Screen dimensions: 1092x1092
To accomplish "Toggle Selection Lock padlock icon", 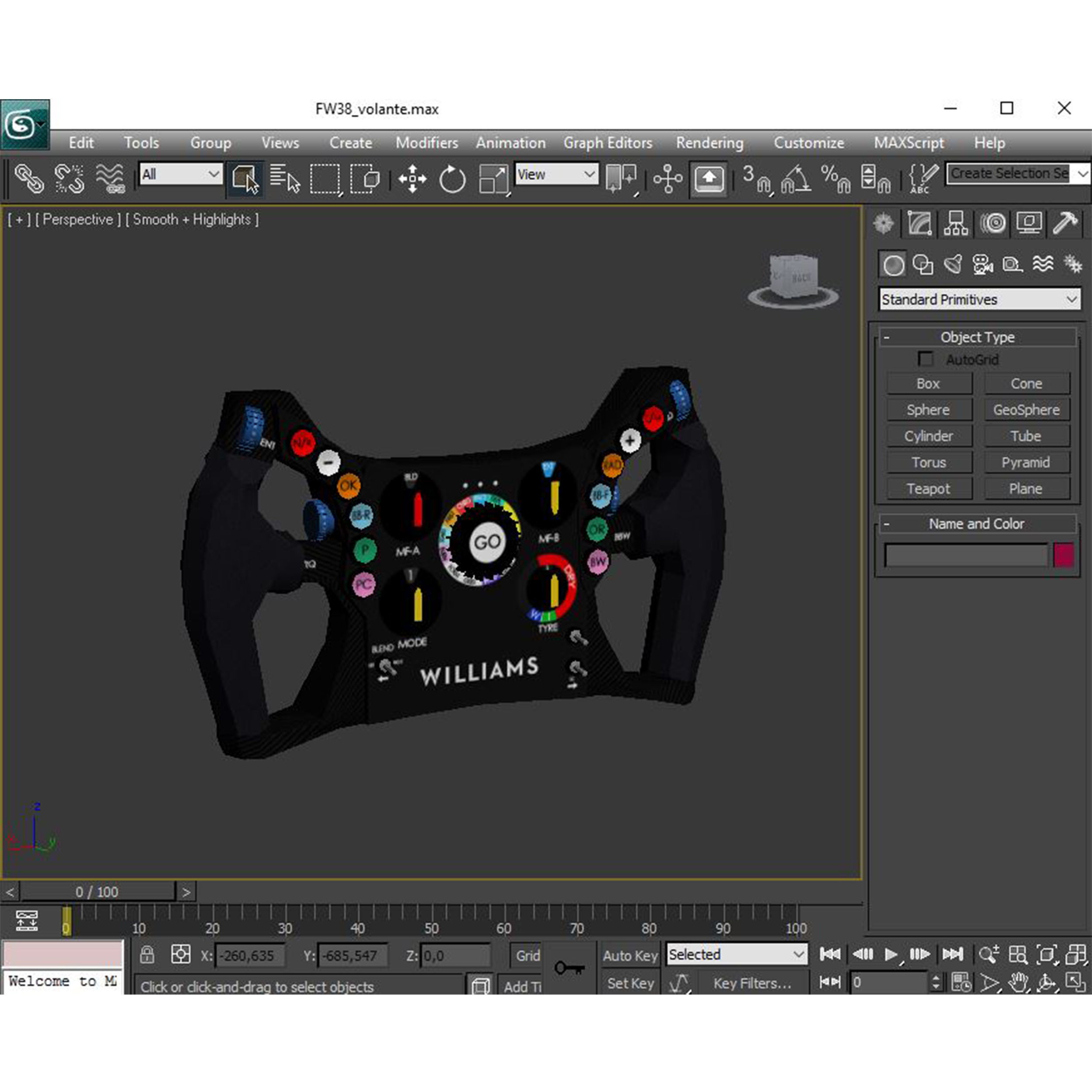I will (147, 955).
